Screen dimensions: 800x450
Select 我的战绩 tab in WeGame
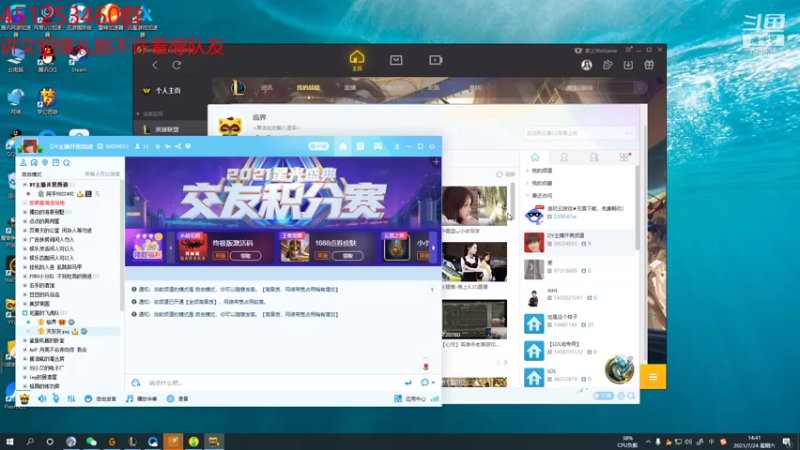pos(308,88)
